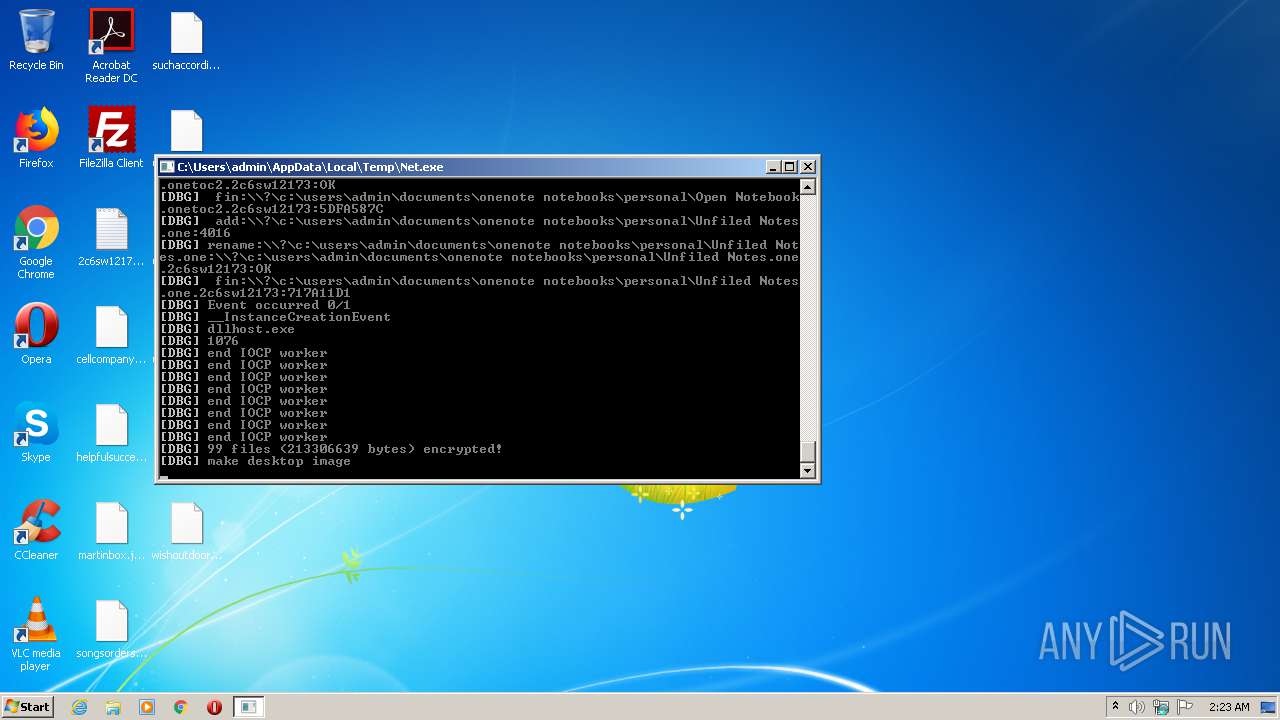
Task: Open the Net.exe console system menu icon
Action: 168,167
